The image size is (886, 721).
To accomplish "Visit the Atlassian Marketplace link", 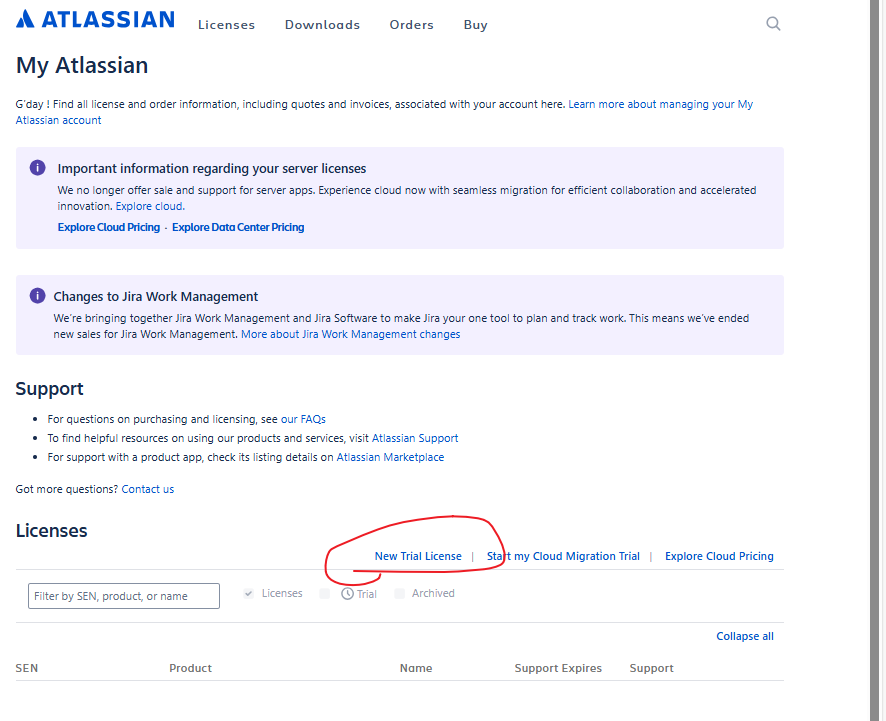I will point(390,457).
